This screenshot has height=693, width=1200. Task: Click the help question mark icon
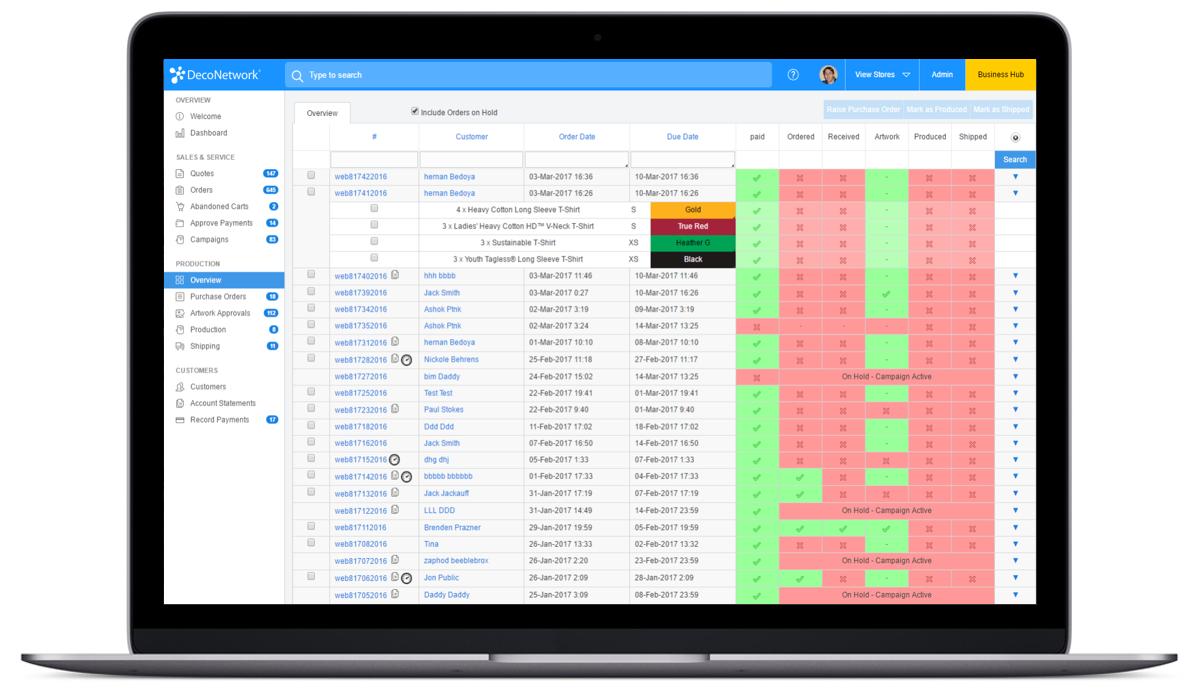click(x=793, y=75)
